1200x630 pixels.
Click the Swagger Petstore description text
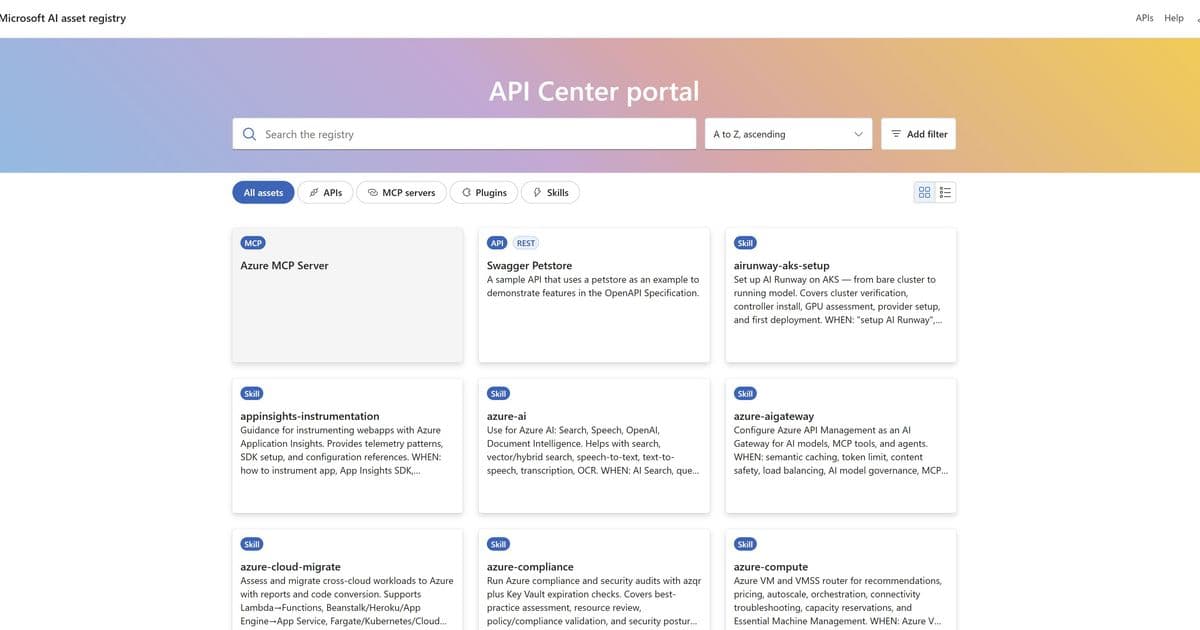[593, 286]
